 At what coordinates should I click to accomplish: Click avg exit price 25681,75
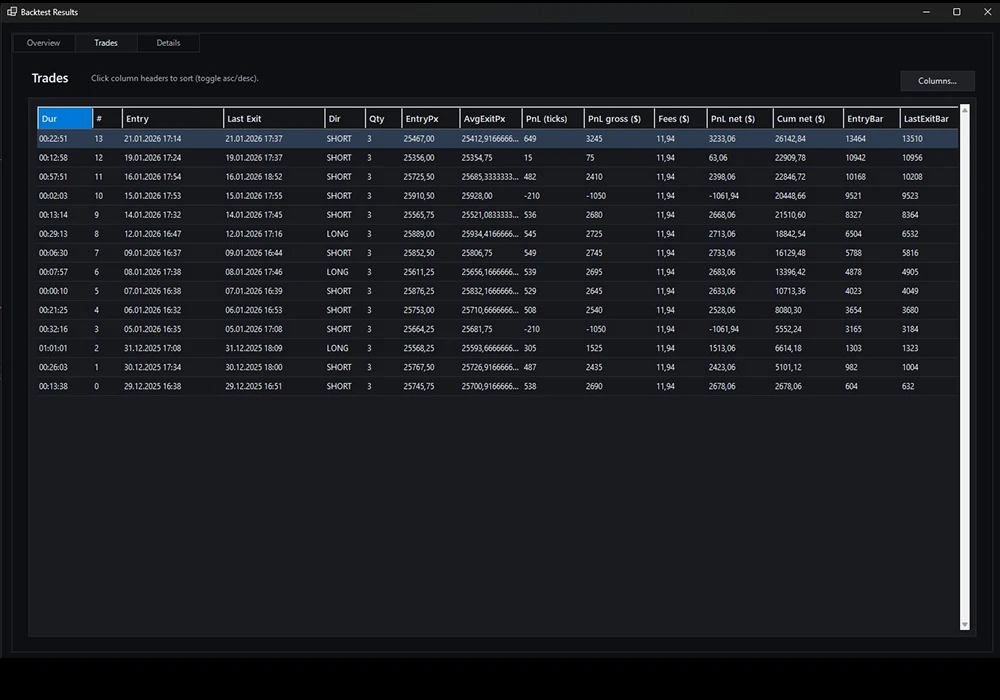(477, 330)
